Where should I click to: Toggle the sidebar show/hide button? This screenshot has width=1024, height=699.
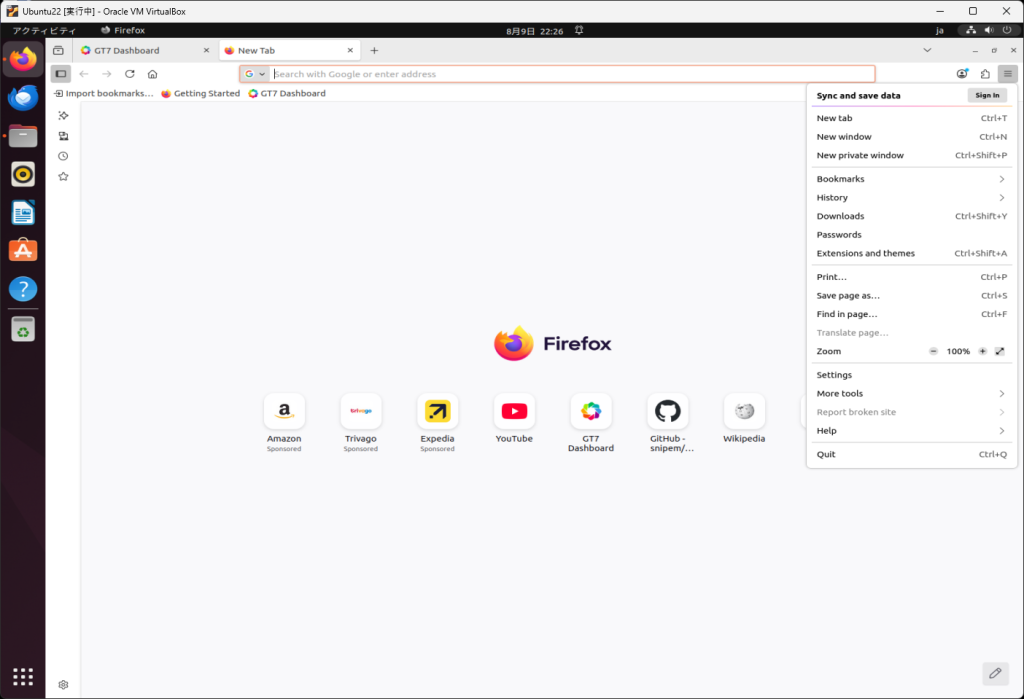(61, 74)
